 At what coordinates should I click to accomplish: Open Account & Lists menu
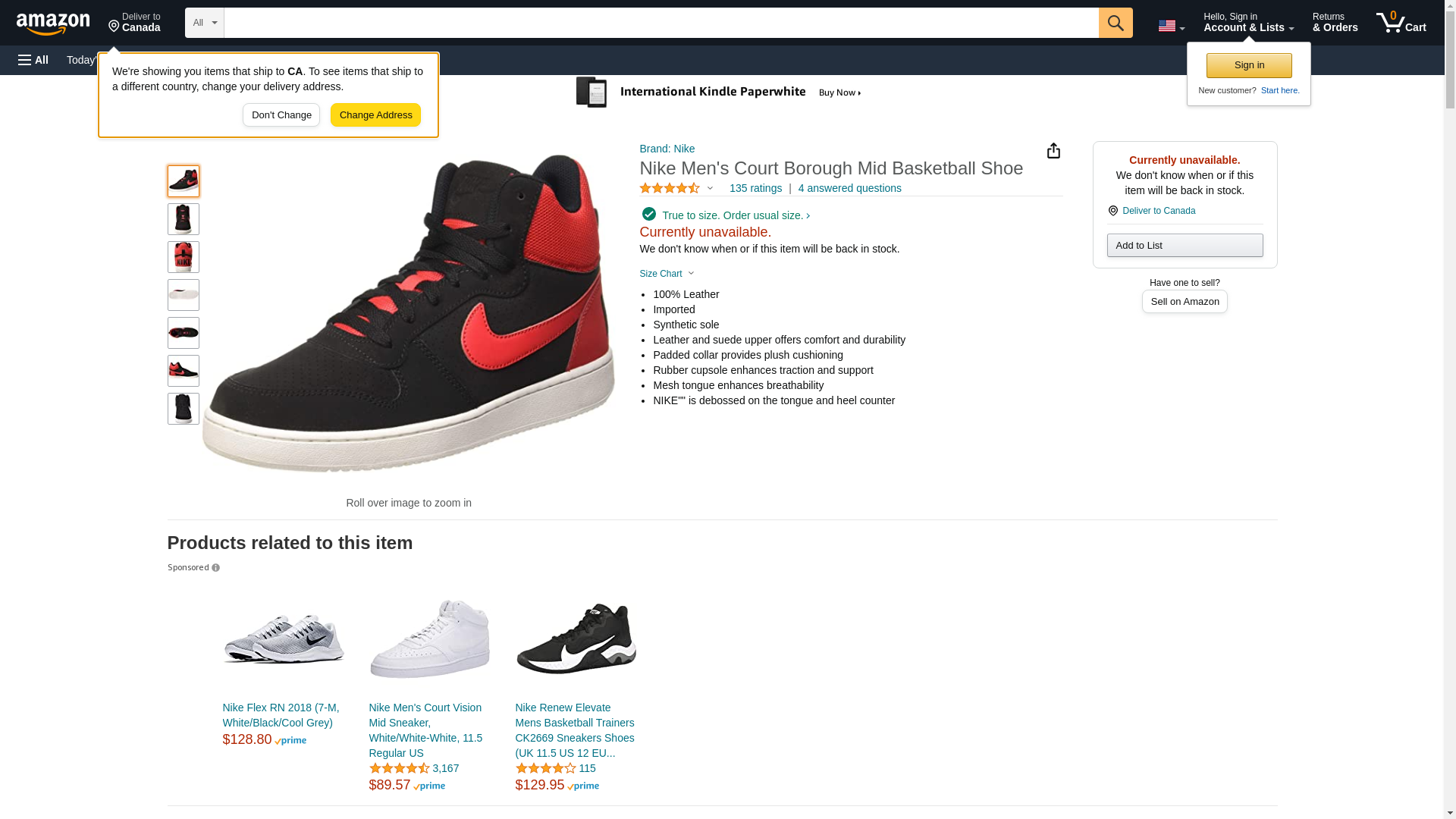pos(1248,23)
